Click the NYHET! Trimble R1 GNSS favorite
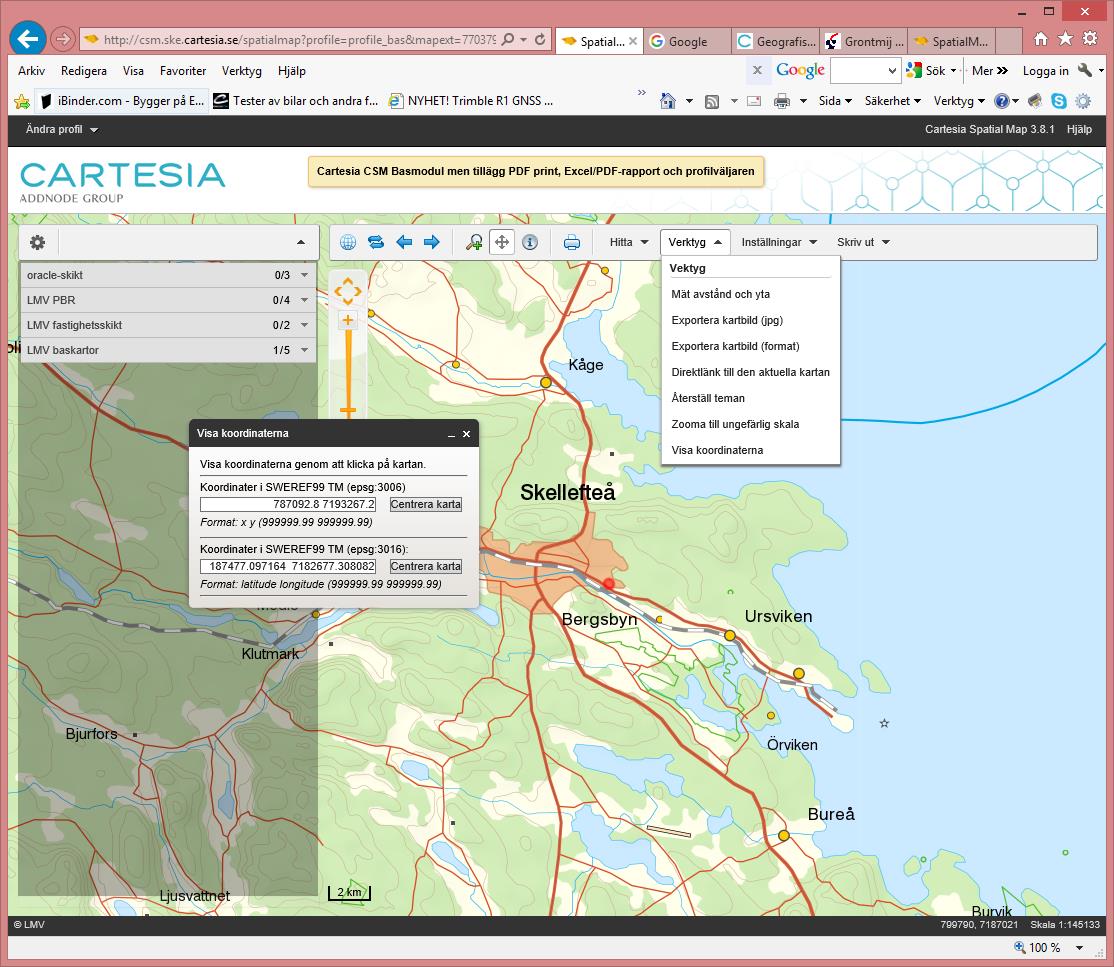 (470, 101)
